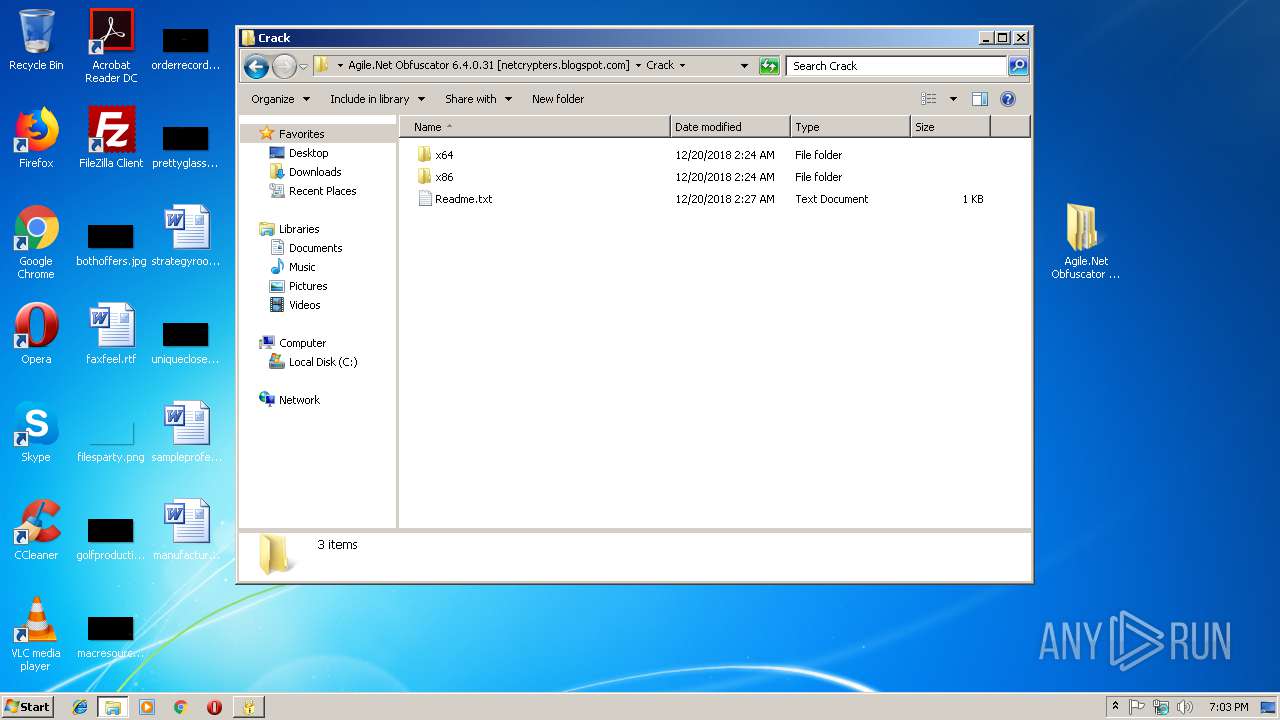The height and width of the screenshot is (720, 1280).
Task: Expand the address bar history dropdown
Action: click(744, 66)
